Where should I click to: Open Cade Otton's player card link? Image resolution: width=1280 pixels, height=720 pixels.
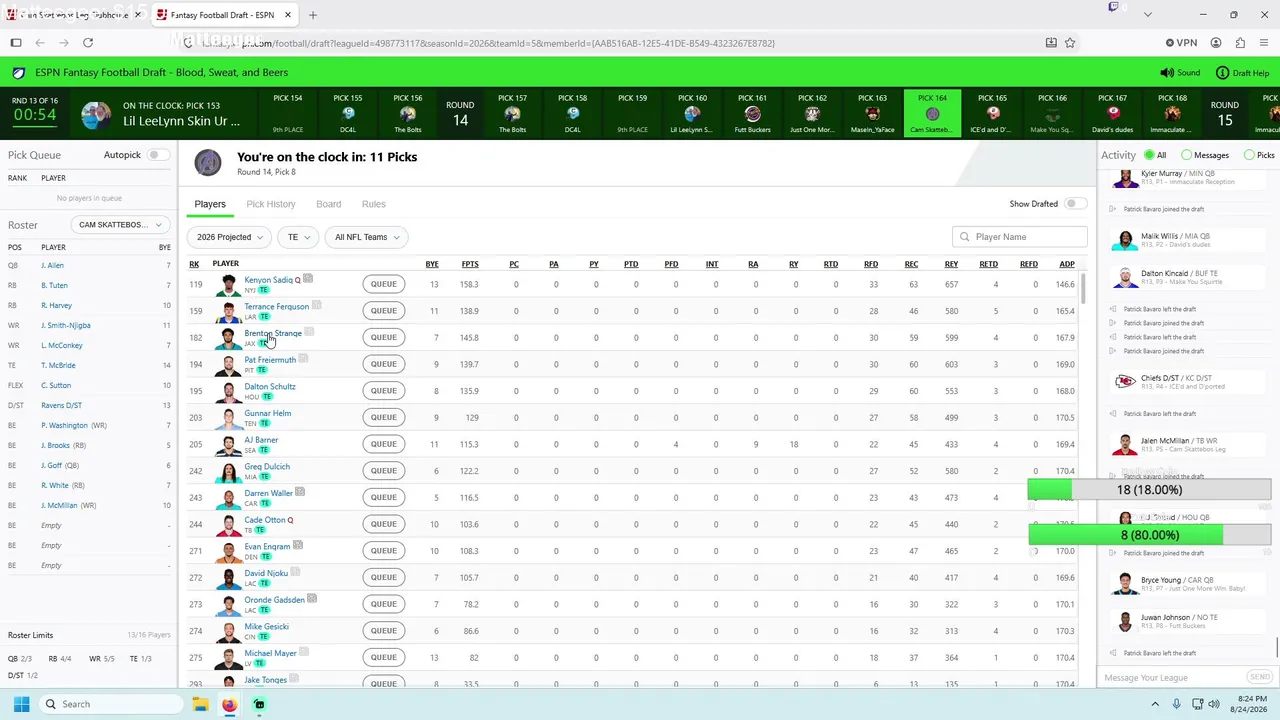[265, 520]
